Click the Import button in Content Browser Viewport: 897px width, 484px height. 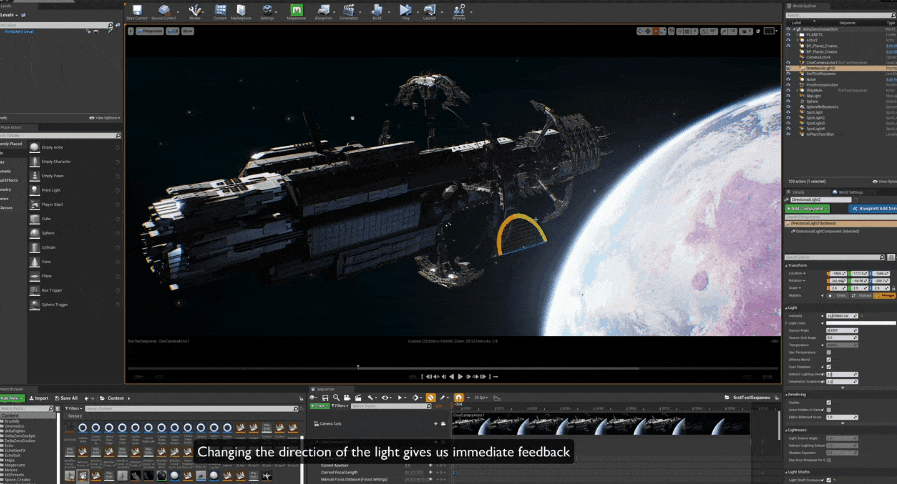click(x=41, y=398)
